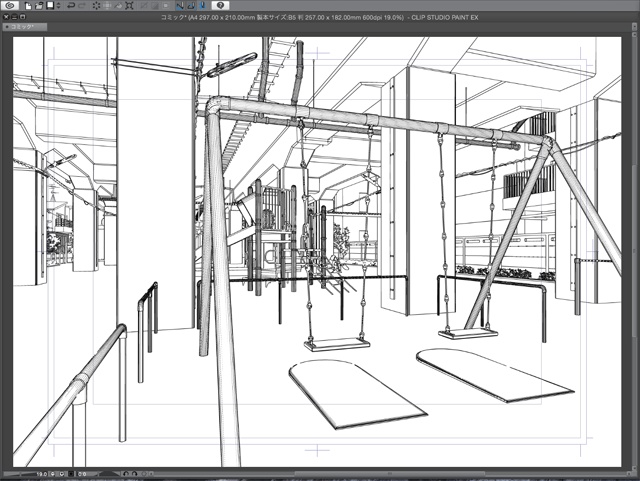The height and width of the screenshot is (481, 640).
Task: Click the horizontal scrollbar below the canvas
Action: 390,474
